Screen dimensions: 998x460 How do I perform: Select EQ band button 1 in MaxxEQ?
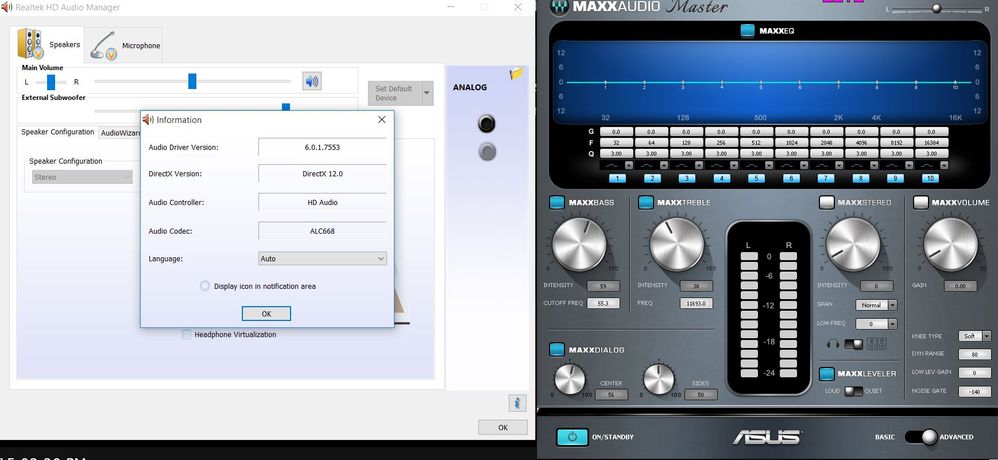point(617,179)
